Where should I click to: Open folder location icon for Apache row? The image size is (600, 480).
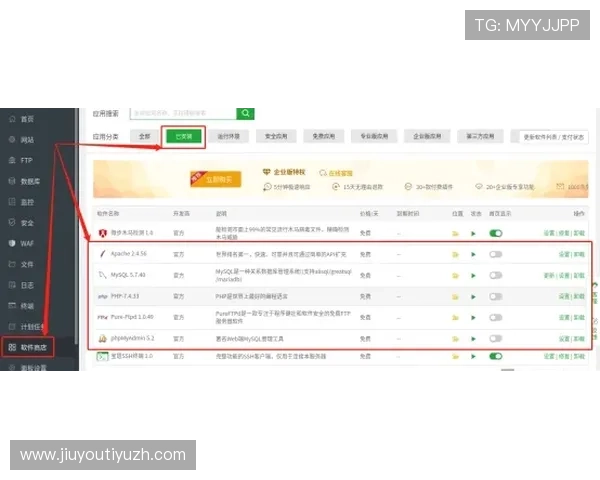[455, 255]
